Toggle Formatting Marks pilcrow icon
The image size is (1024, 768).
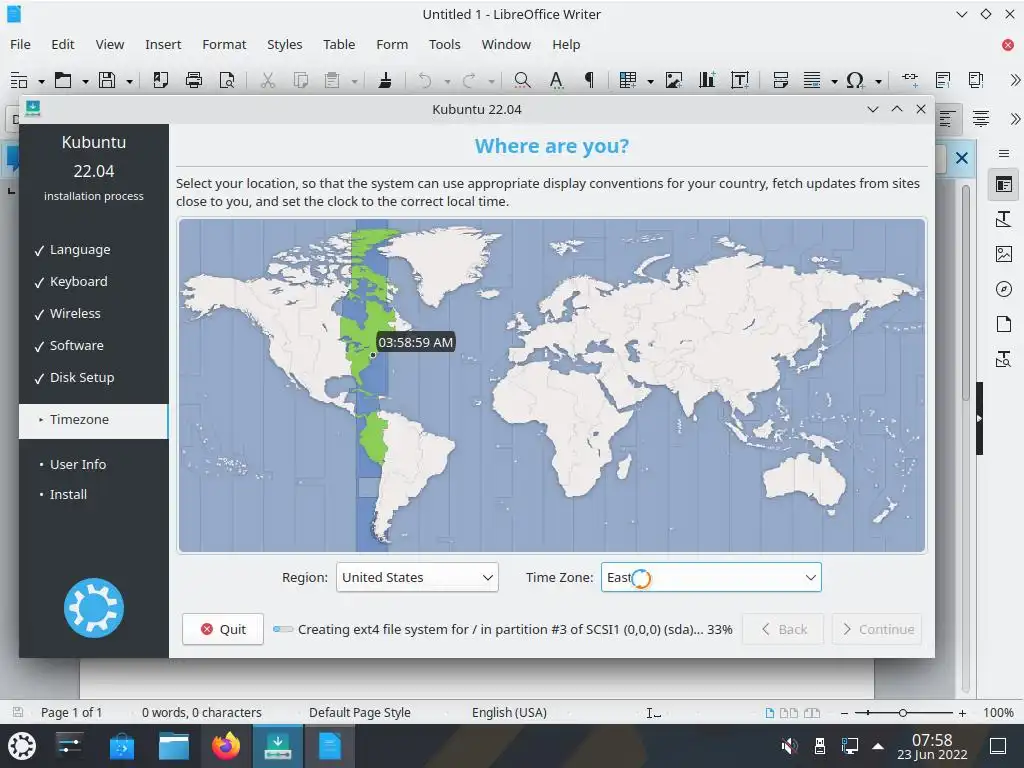click(589, 80)
